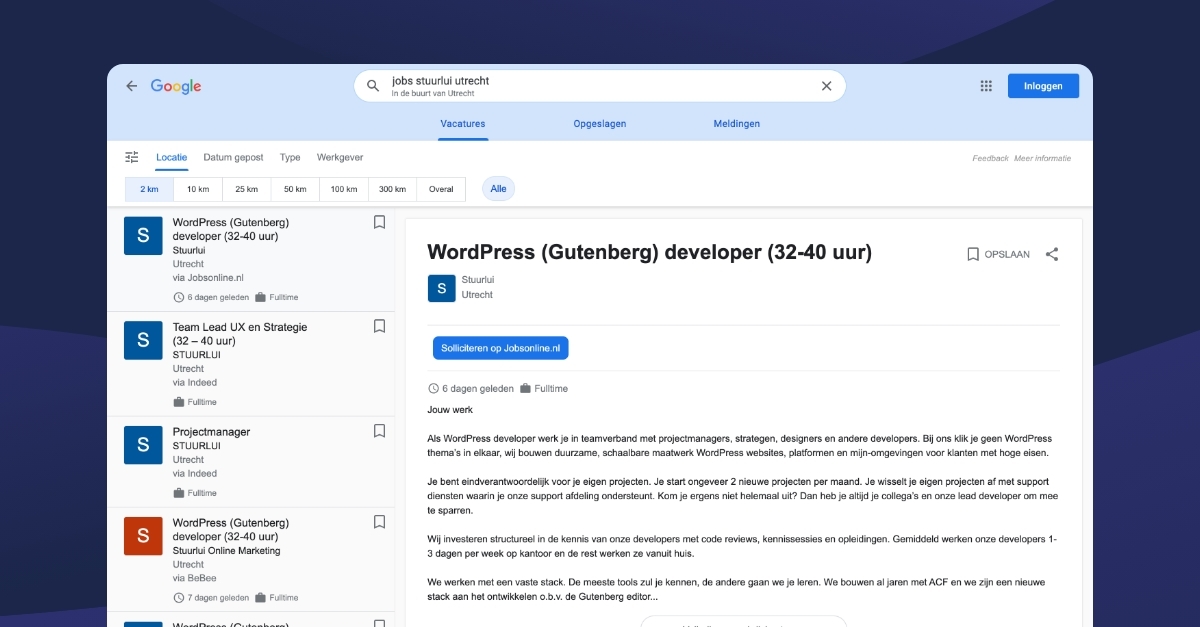Clear the search query with X
The image size is (1200, 627).
click(826, 86)
